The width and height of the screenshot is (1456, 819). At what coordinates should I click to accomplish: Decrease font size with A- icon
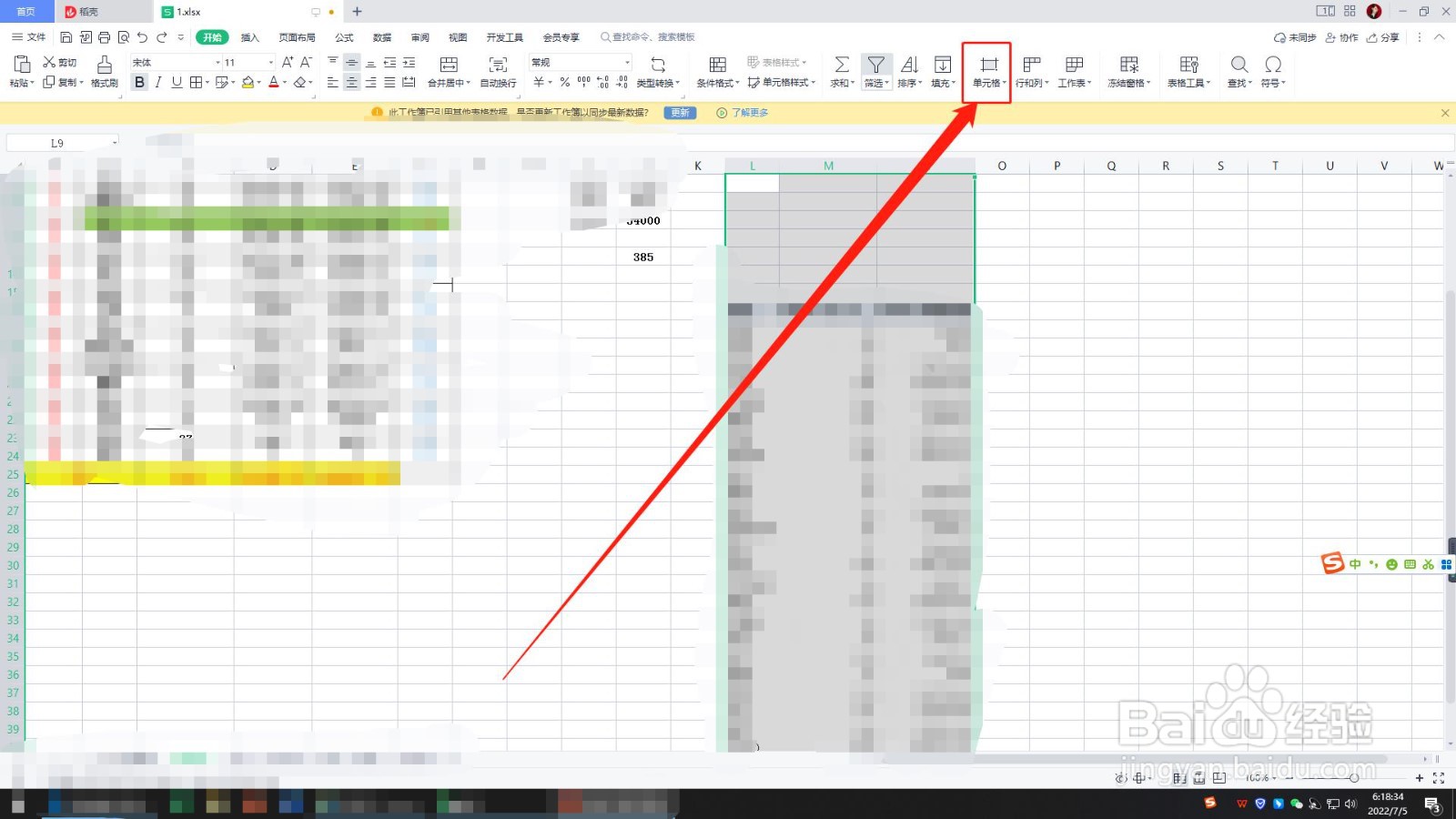click(306, 62)
